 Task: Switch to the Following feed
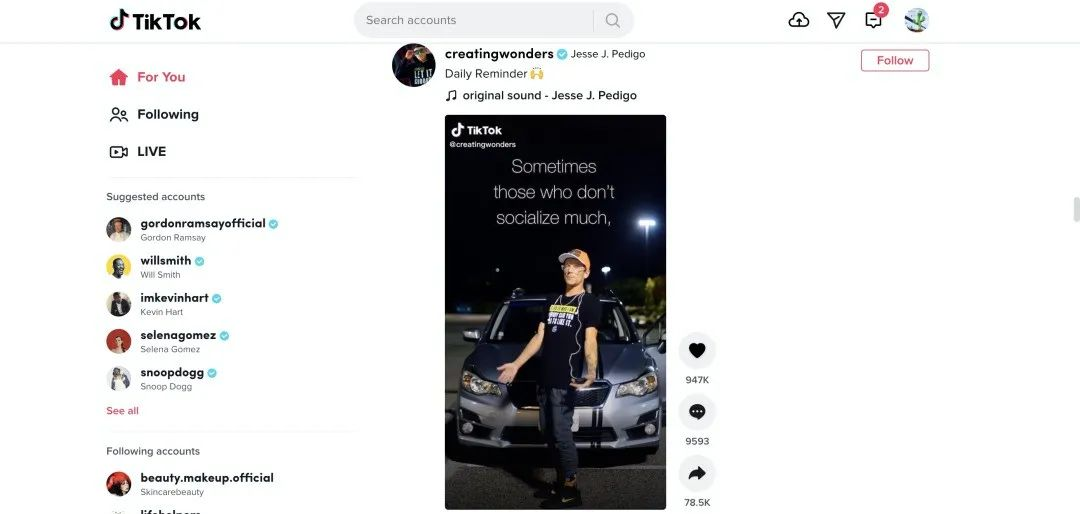point(154,114)
